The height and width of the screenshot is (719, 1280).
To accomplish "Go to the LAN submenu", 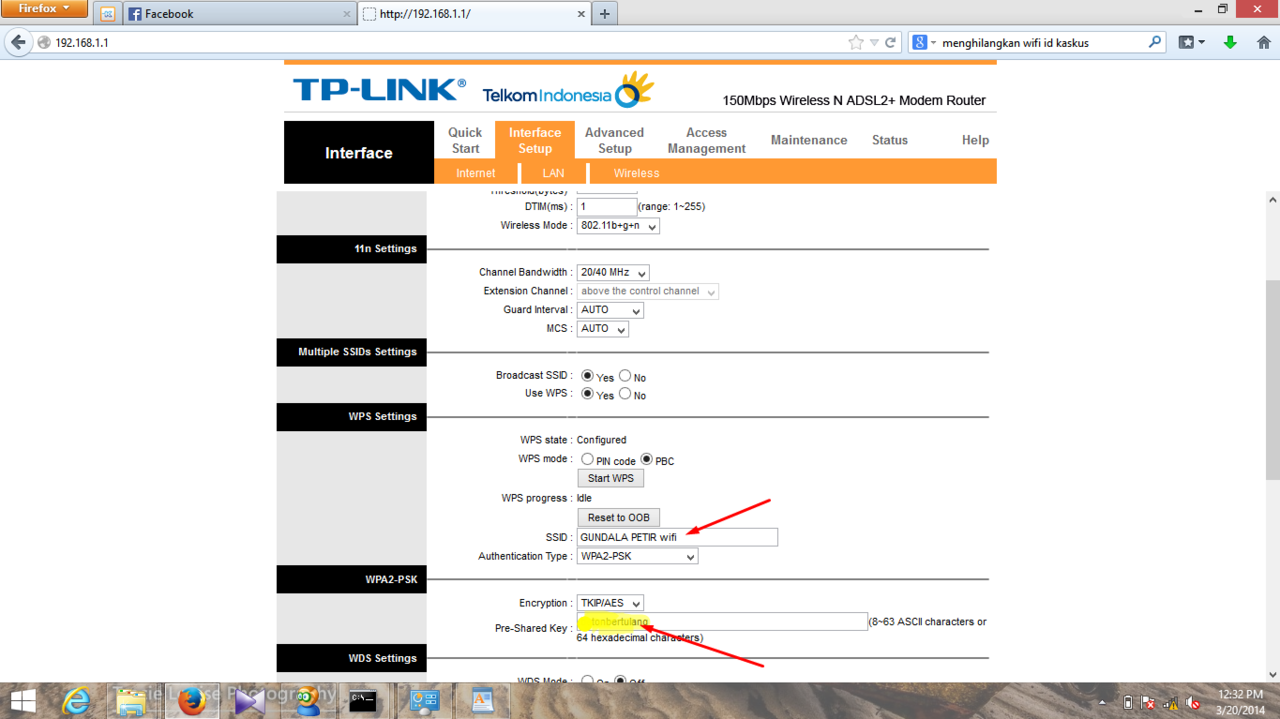I will click(553, 173).
